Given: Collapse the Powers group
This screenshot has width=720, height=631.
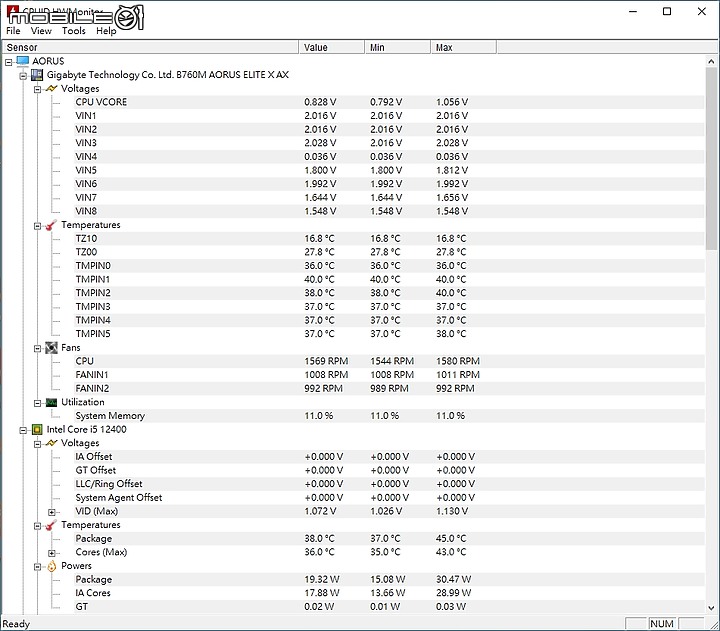Looking at the screenshot, I should [x=38, y=567].
